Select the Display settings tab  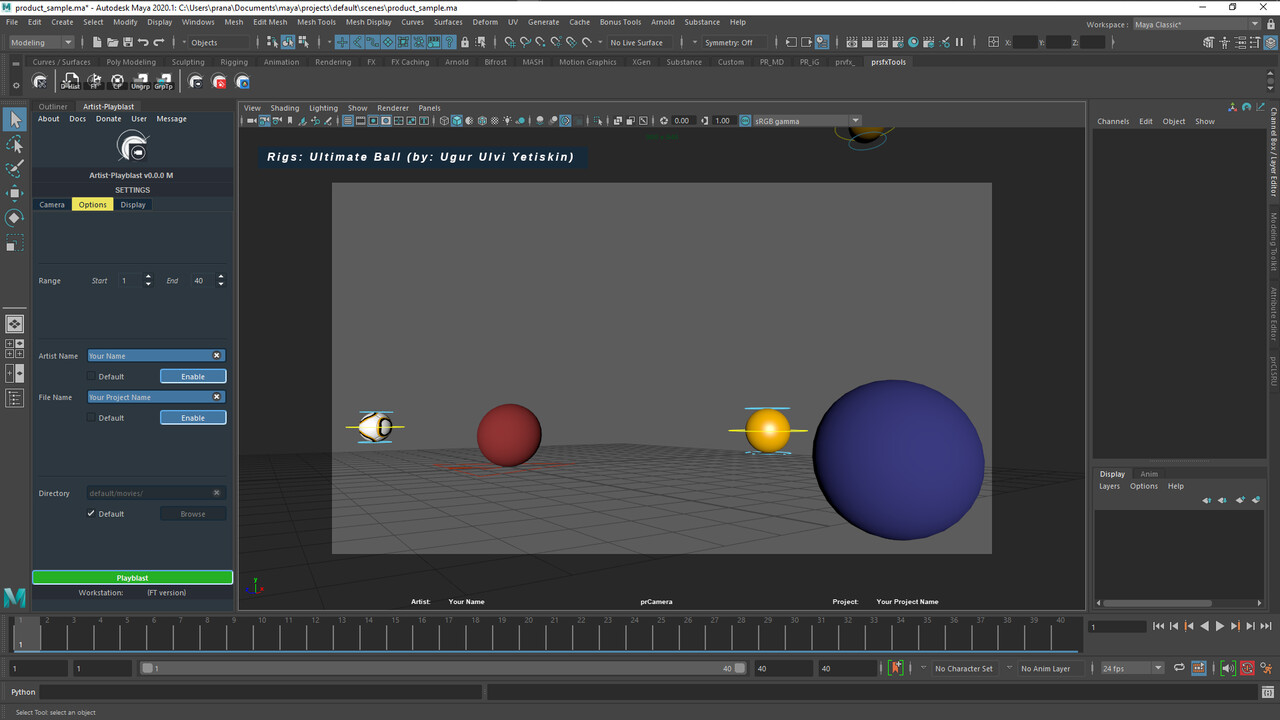point(133,204)
